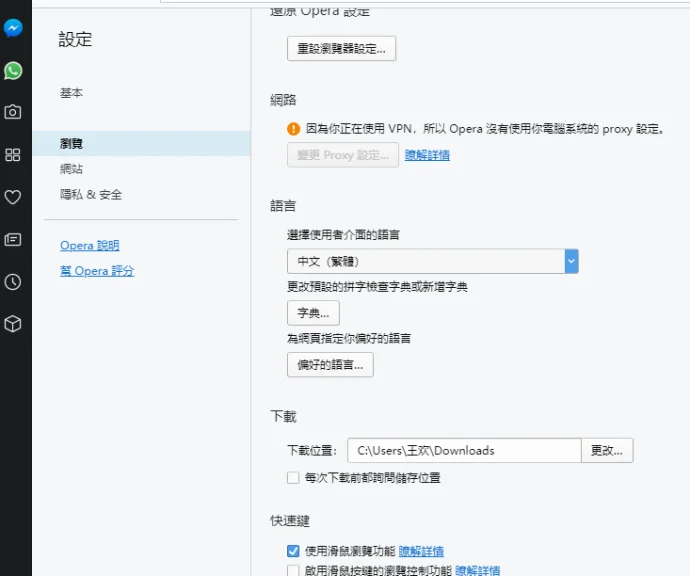Select 基本 settings section
The image size is (690, 576).
click(x=71, y=93)
